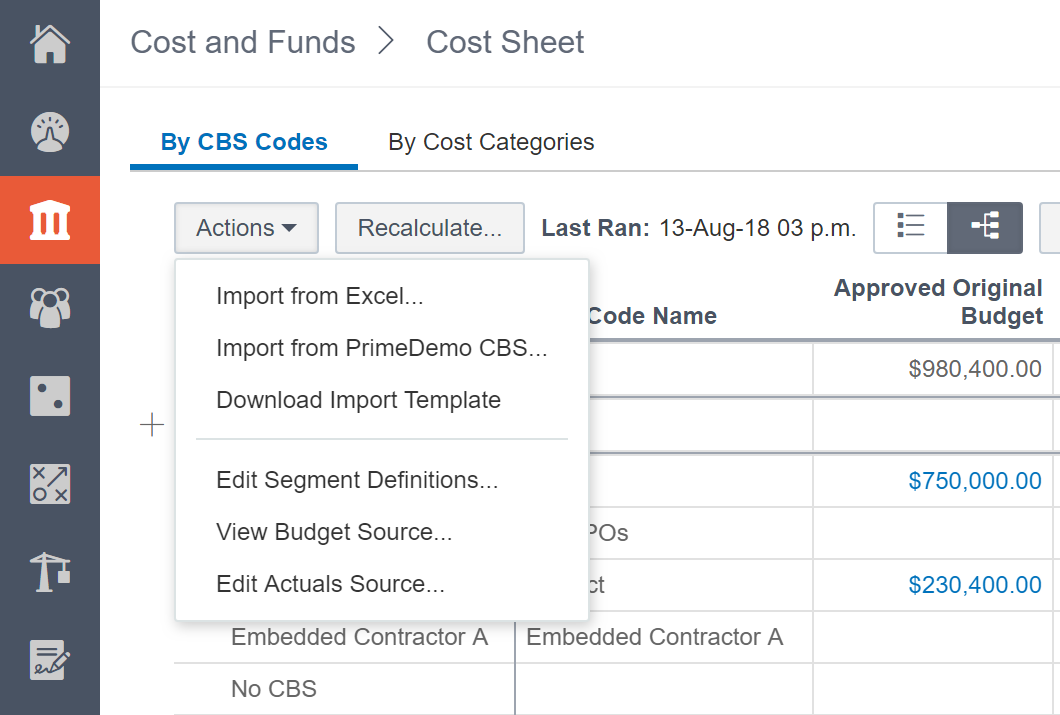
Task: Select Download Import Template option
Action: pyautogui.click(x=358, y=400)
